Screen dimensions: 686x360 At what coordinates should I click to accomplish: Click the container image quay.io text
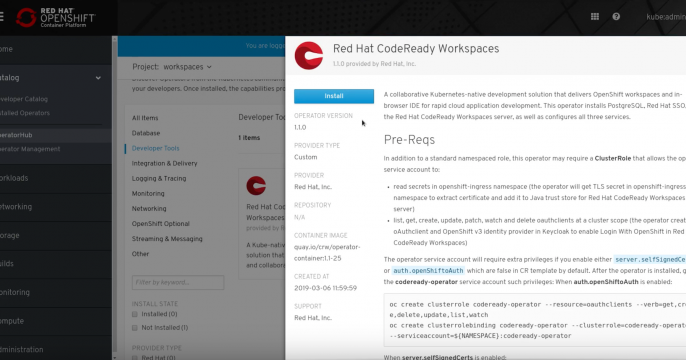[x=327, y=253]
